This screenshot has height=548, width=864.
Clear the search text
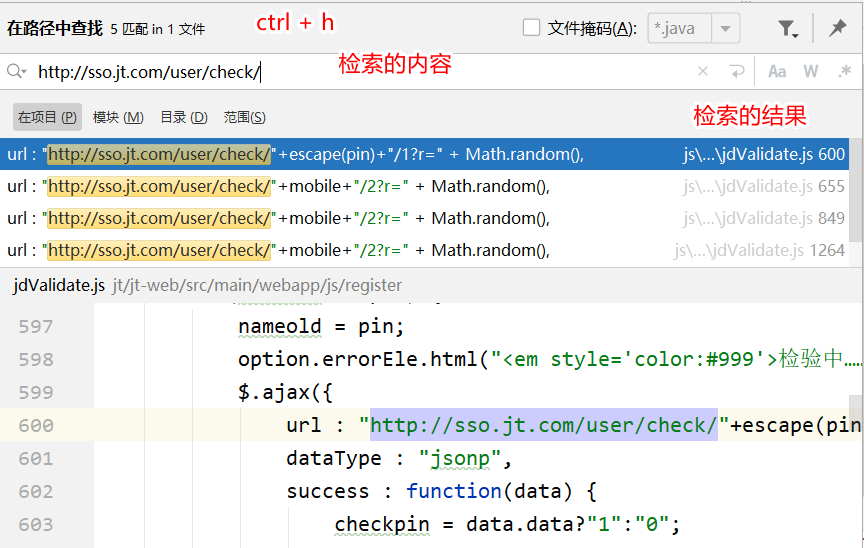[703, 71]
